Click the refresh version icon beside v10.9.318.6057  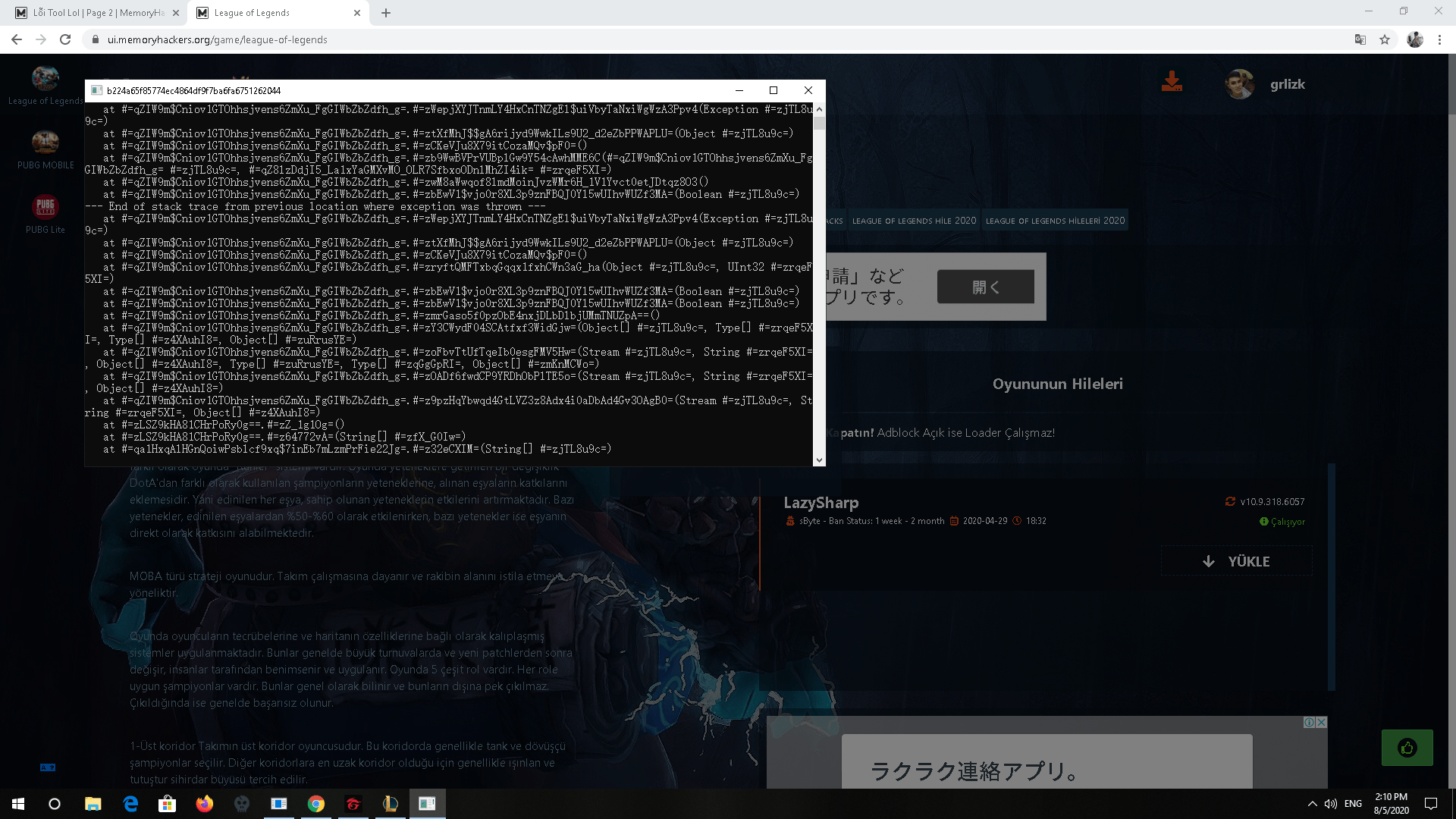click(1230, 501)
